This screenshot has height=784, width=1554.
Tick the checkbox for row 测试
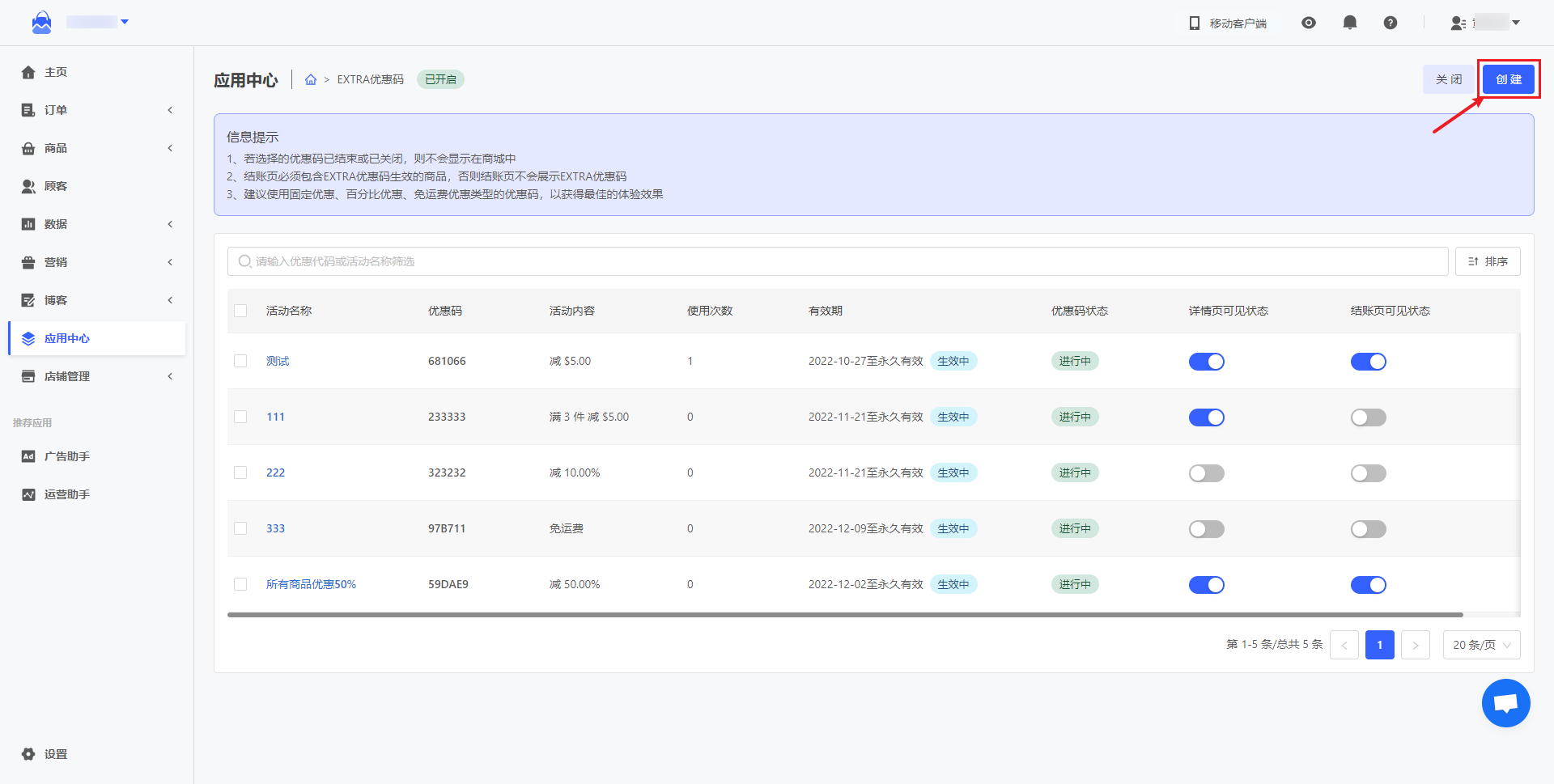(x=240, y=361)
